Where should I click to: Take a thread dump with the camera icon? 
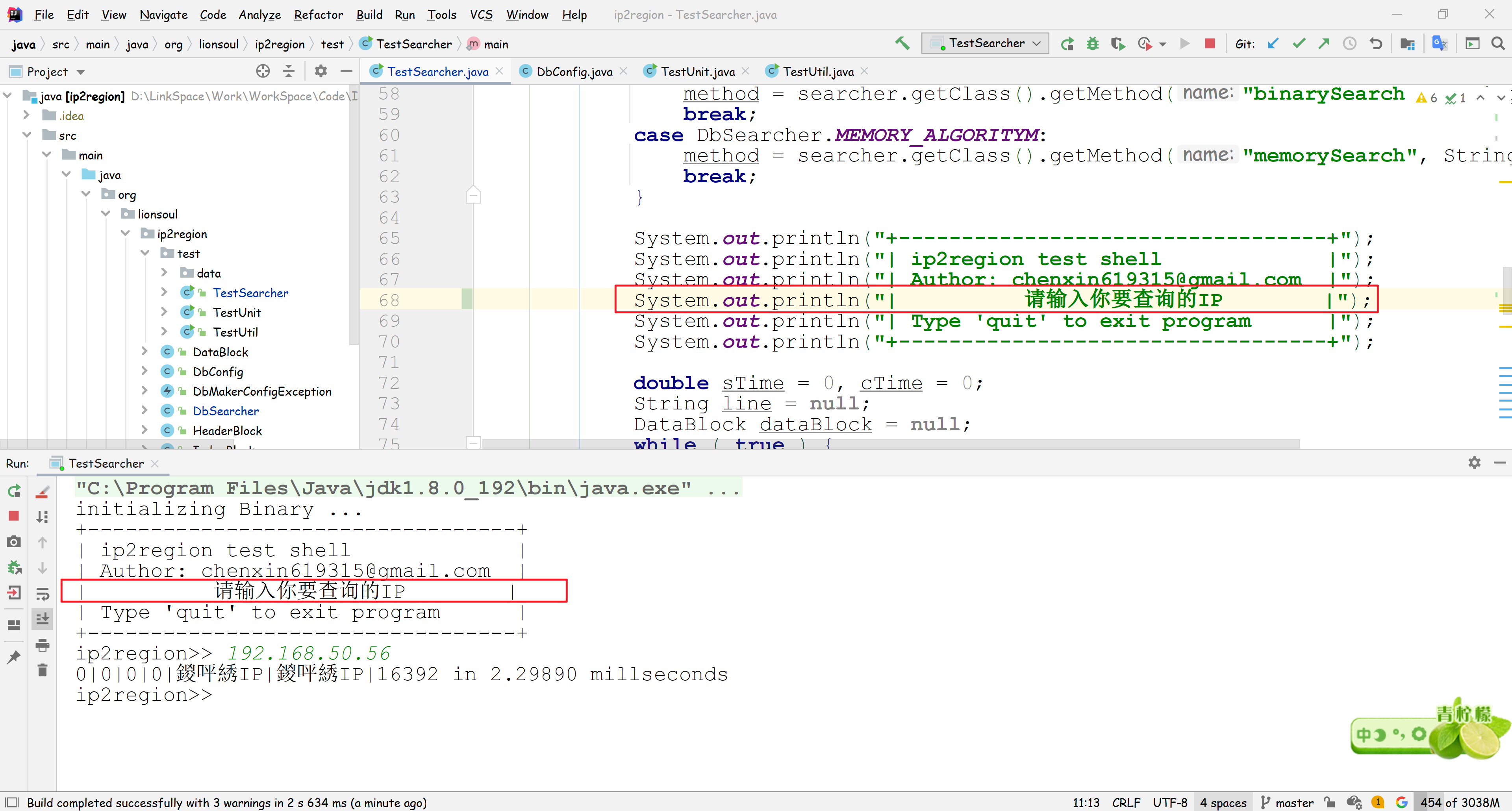tap(13, 542)
